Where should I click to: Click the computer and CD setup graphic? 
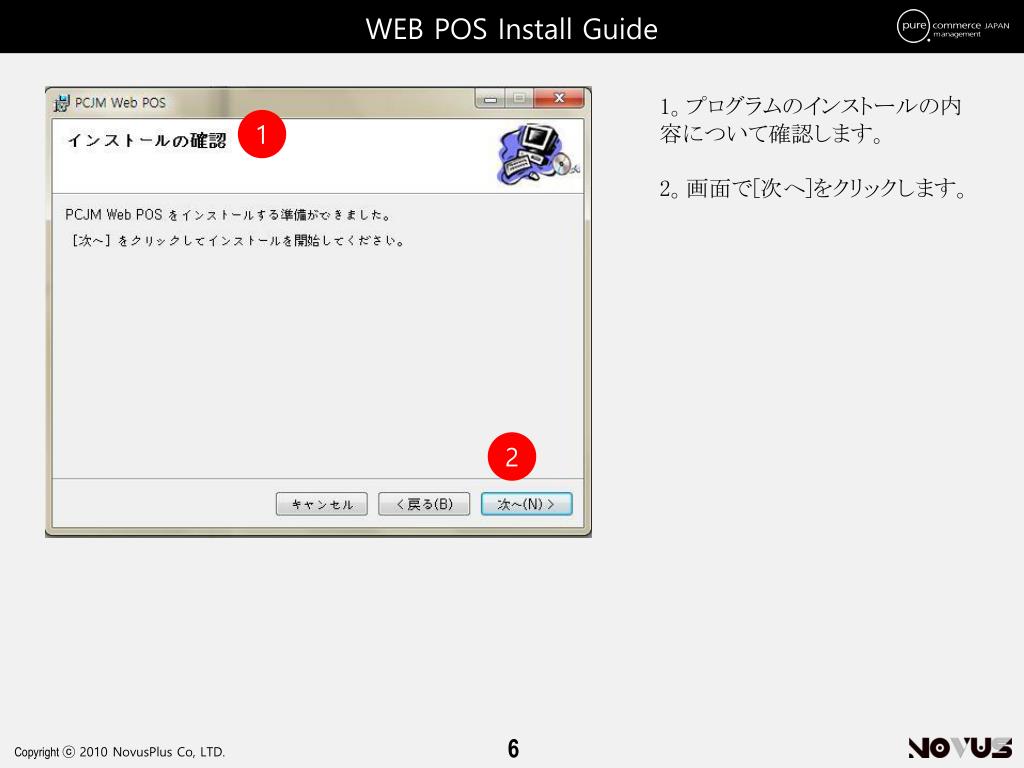coord(538,153)
